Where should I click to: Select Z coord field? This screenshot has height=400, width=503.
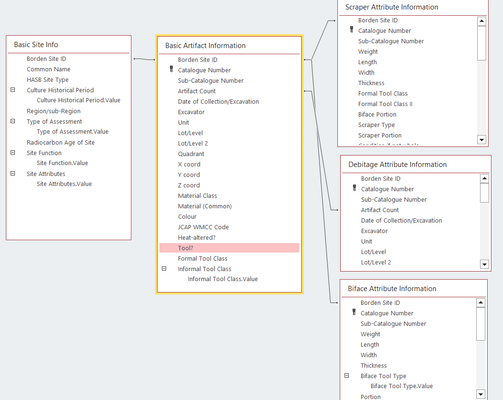(189, 185)
